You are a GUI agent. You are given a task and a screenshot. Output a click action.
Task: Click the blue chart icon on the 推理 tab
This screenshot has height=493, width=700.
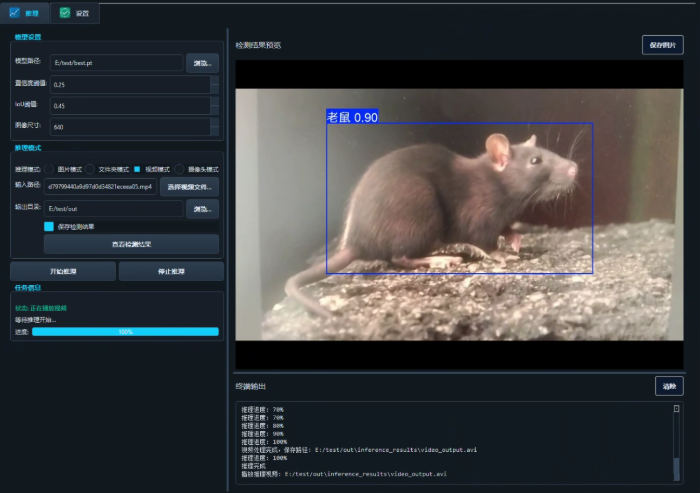tap(15, 13)
